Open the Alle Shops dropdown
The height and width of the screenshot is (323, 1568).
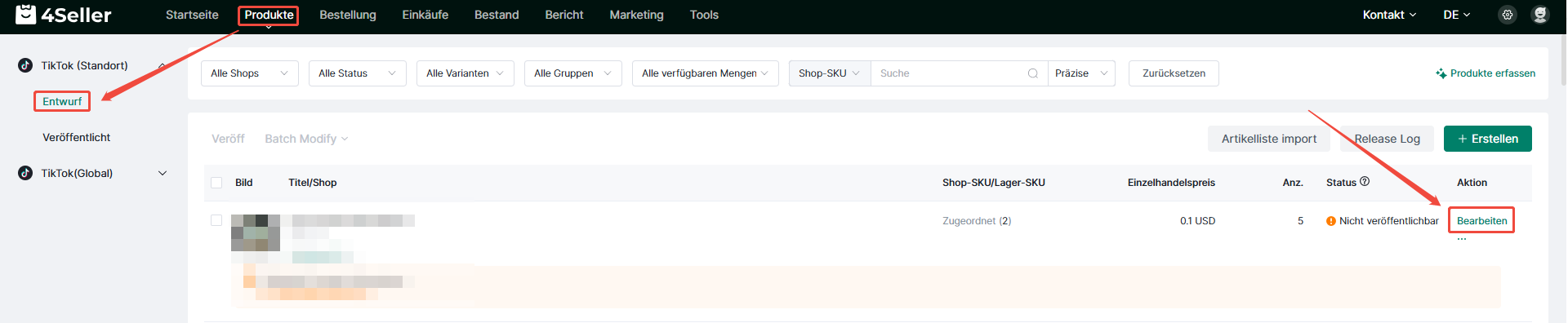(x=250, y=73)
